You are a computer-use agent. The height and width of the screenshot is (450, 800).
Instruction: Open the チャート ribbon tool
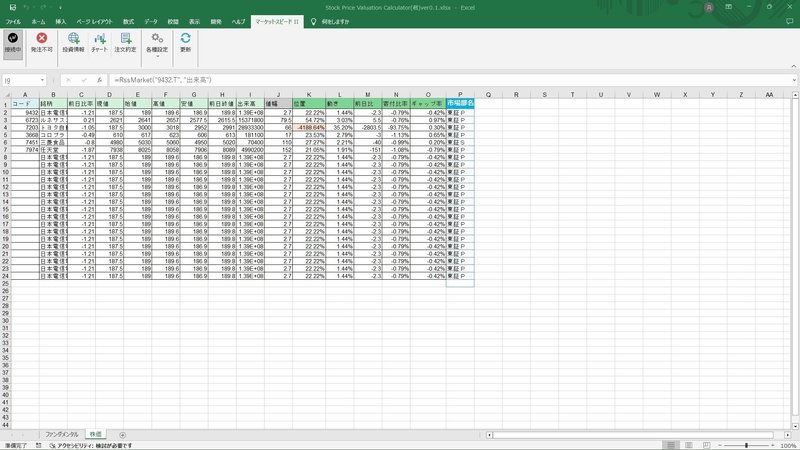[x=99, y=42]
